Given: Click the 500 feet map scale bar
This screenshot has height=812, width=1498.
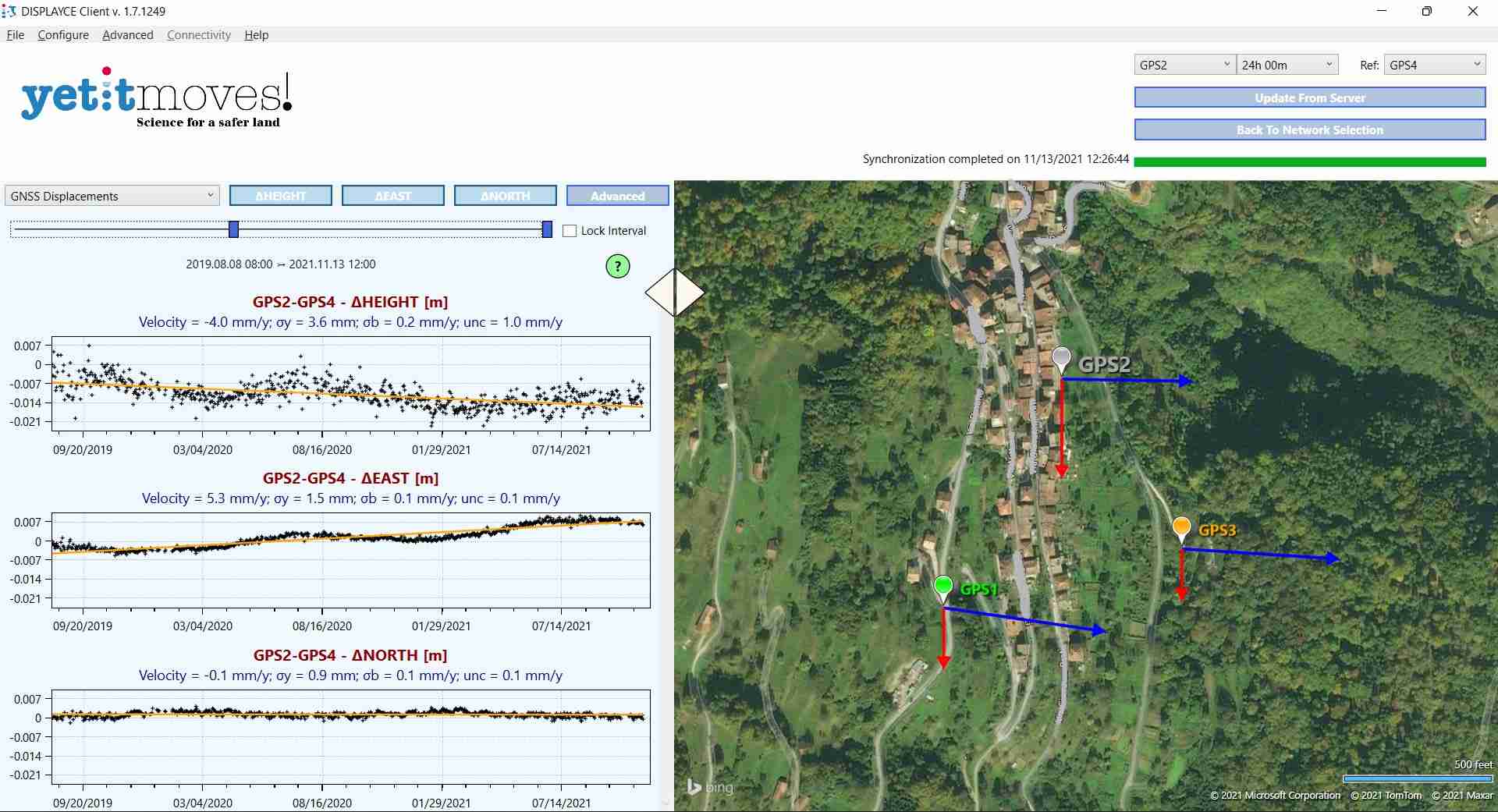Looking at the screenshot, I should [x=1417, y=778].
